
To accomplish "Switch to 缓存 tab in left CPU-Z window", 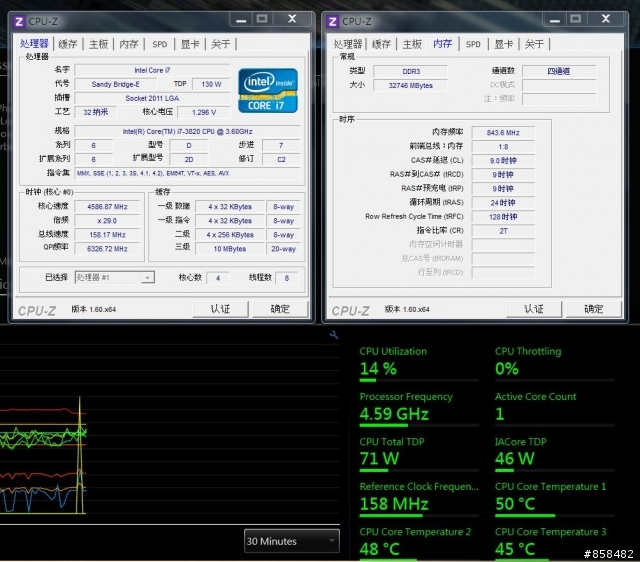I will [x=68, y=44].
